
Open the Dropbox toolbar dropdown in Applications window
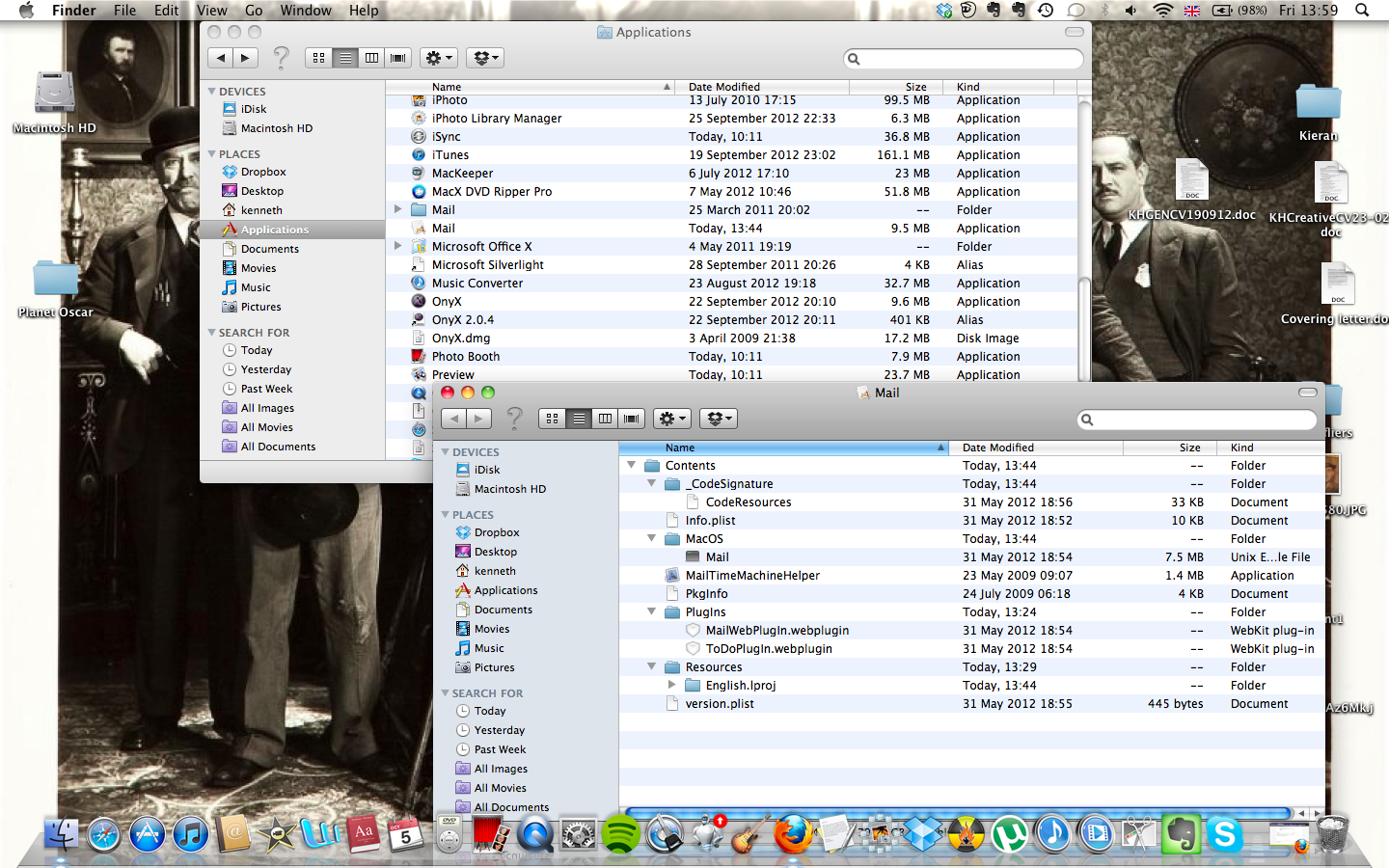coord(484,58)
